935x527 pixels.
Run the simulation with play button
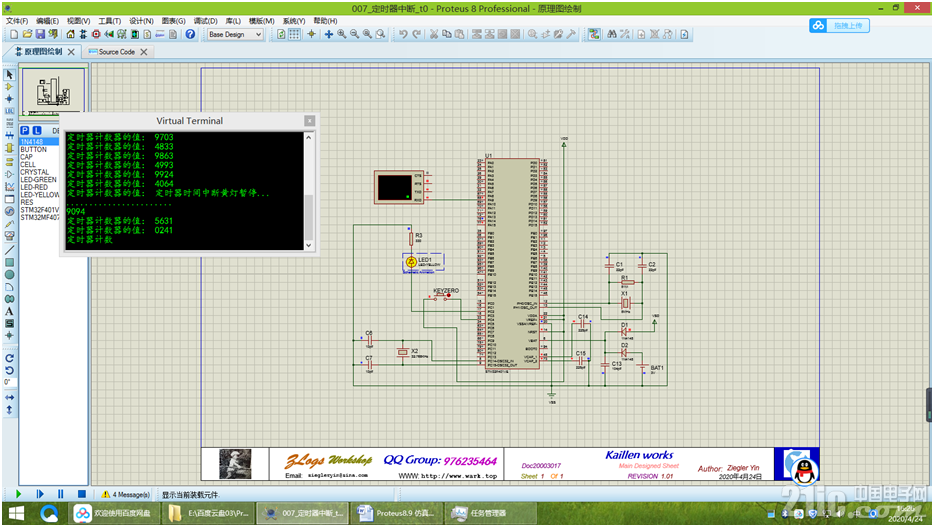(x=18, y=494)
